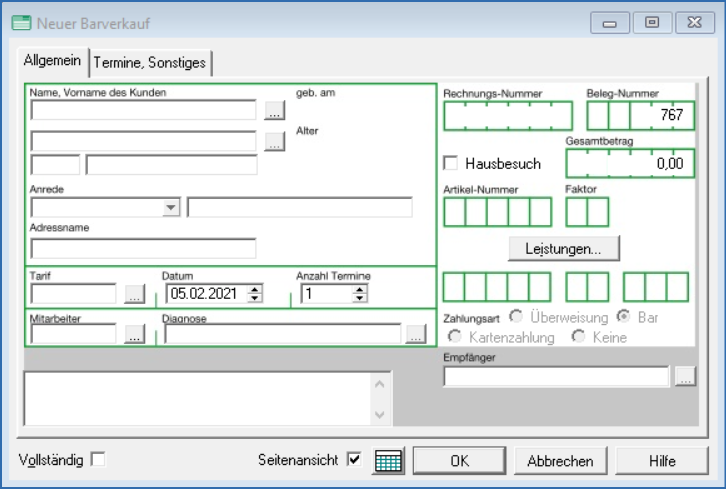Uncheck the Seitenansicht checkbox
726x489 pixels.
point(353,460)
